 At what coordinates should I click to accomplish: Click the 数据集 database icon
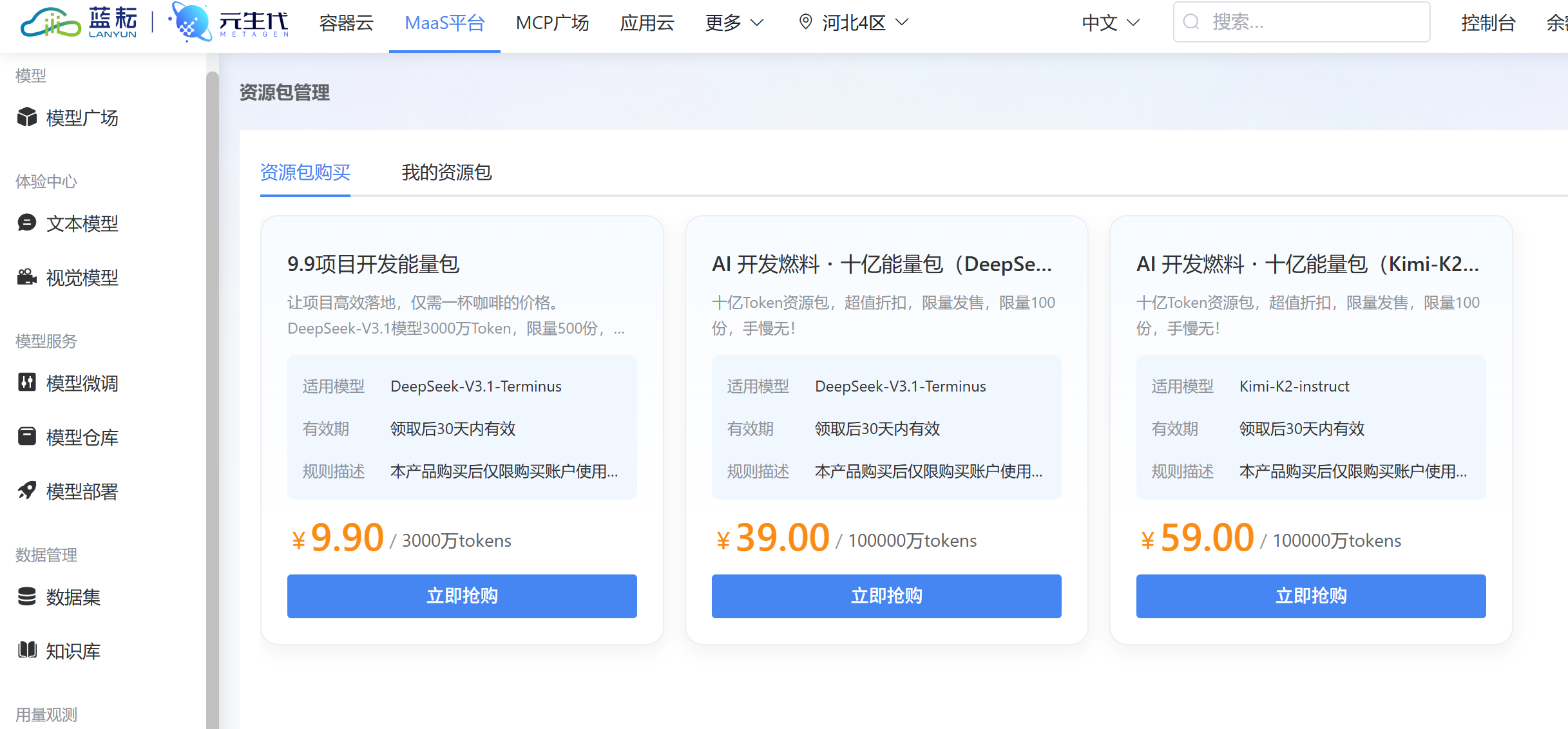(27, 596)
